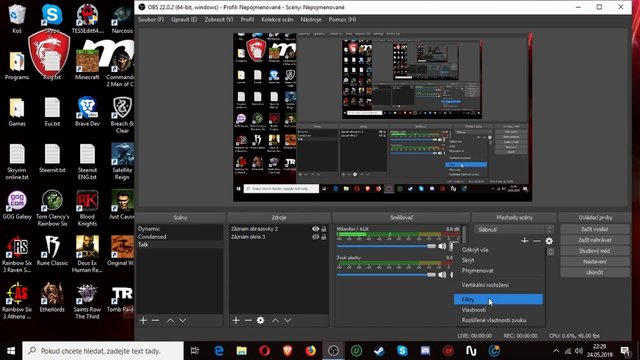640x360 pixels.
Task: Open Task View in taskbar
Action: [195, 351]
